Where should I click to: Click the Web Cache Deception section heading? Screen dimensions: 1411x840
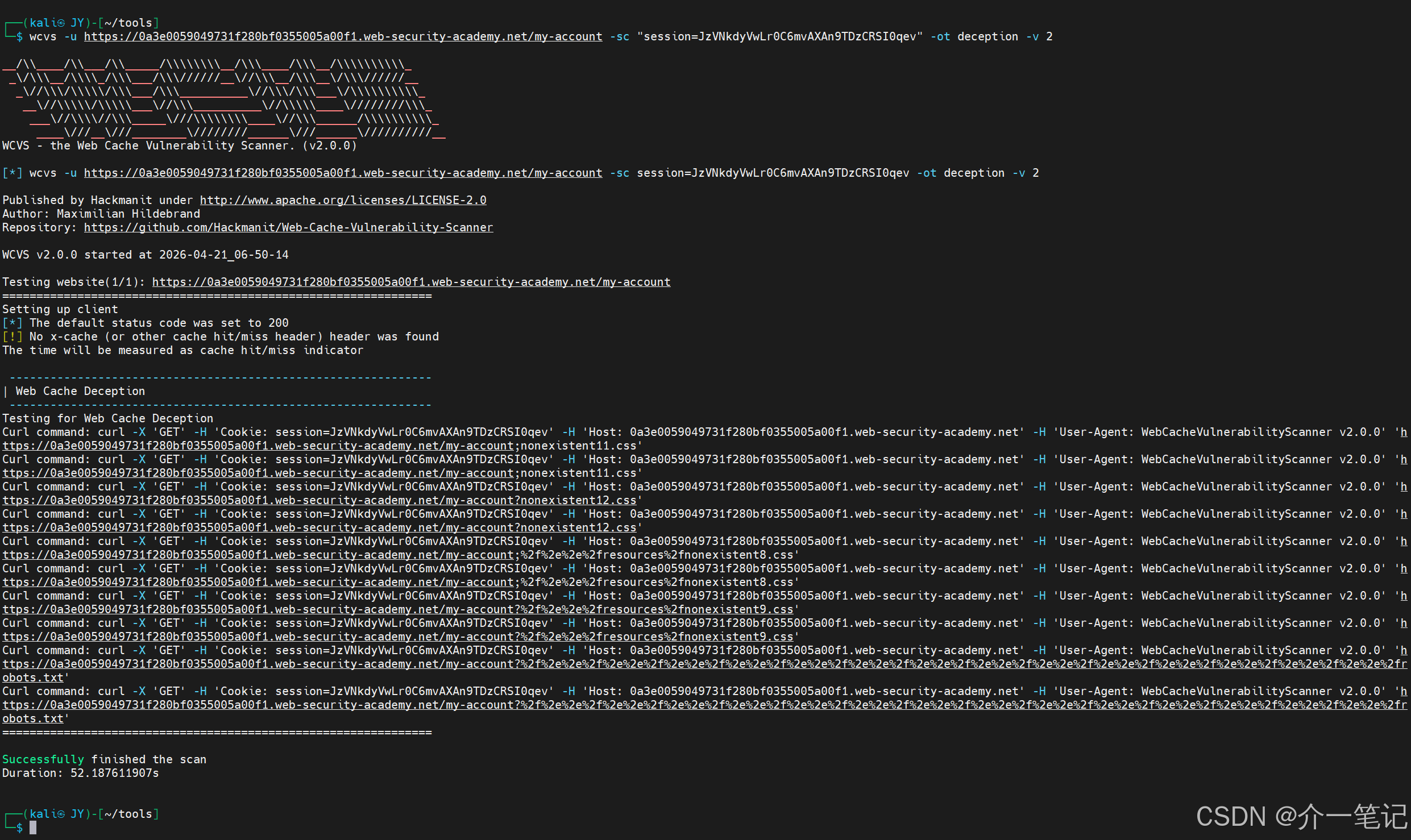[x=80, y=391]
